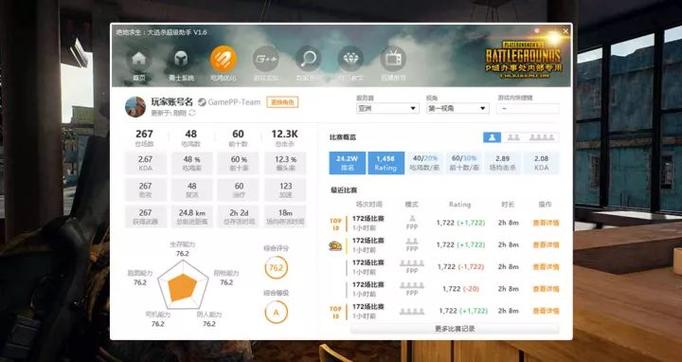The height and width of the screenshot is (362, 682).
Task: View details of the chicken dinner match
Action: tap(546, 245)
